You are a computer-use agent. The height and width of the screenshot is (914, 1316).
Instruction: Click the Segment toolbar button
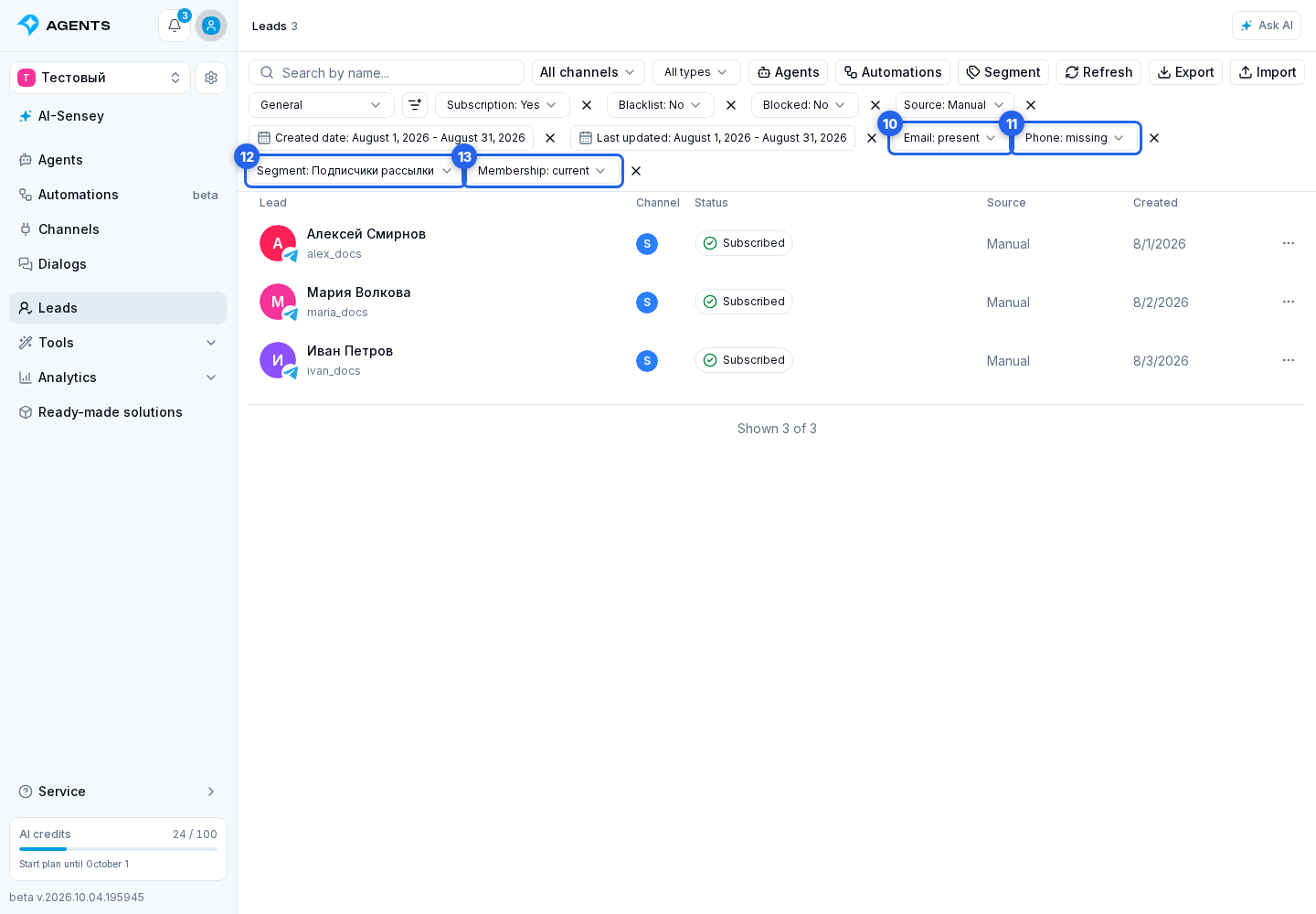tap(1003, 72)
